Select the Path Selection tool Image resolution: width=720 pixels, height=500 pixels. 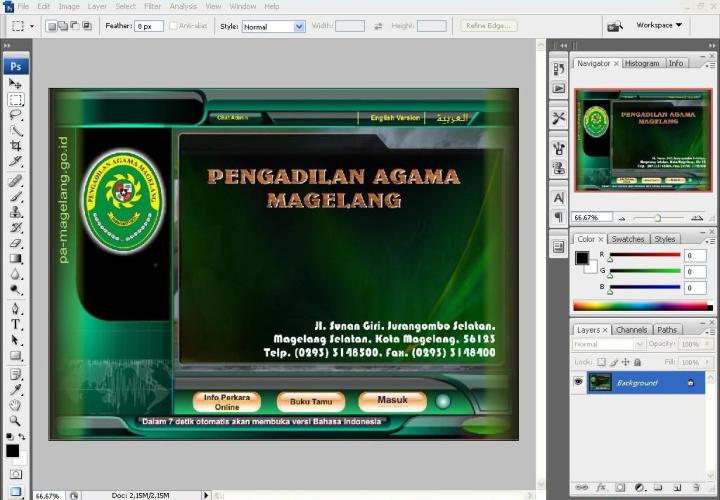tap(15, 340)
